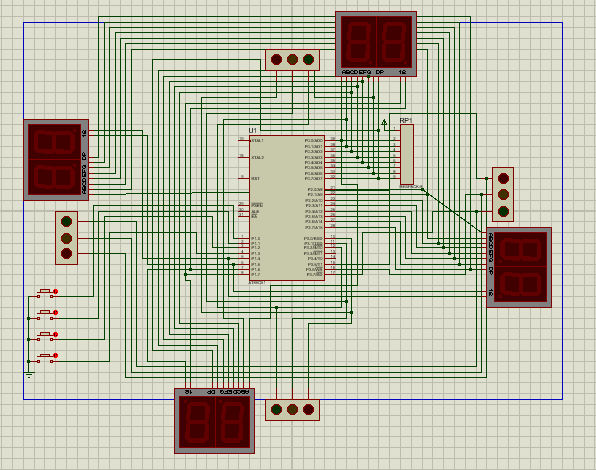Image resolution: width=596 pixels, height=470 pixels.
Task: Click the horizontal traffic light above the microcontroller
Action: 292,60
